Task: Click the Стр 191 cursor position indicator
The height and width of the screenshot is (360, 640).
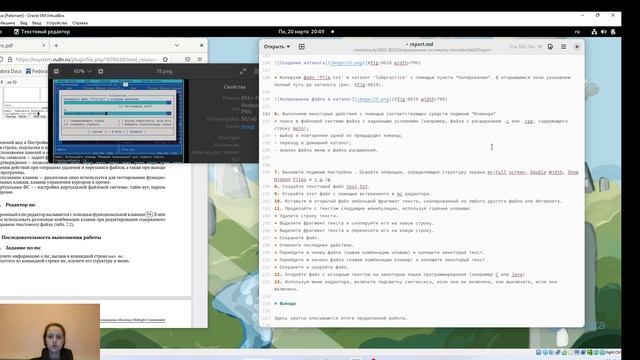Action: click(525, 47)
